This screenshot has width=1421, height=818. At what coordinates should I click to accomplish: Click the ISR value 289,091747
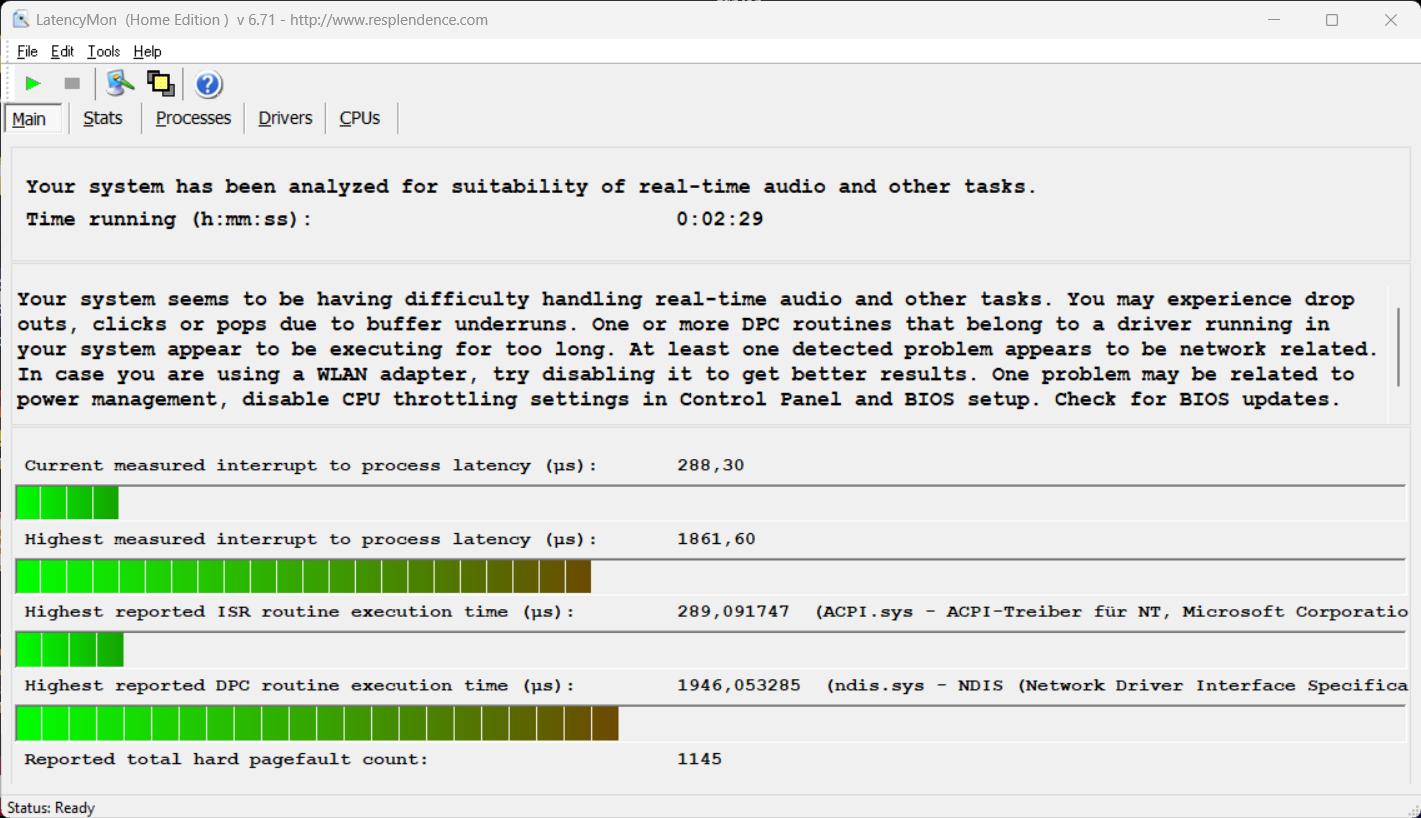733,611
